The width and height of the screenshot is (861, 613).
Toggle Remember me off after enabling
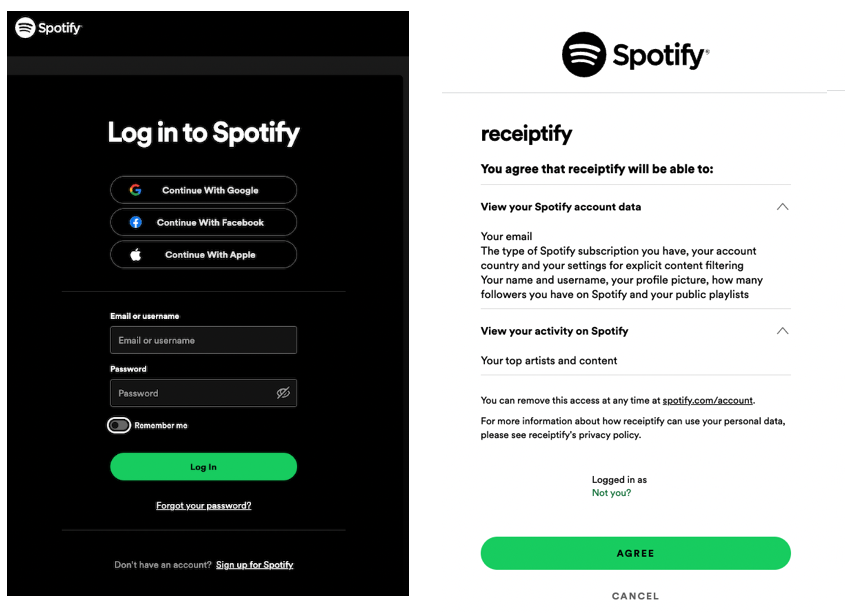[x=118, y=425]
